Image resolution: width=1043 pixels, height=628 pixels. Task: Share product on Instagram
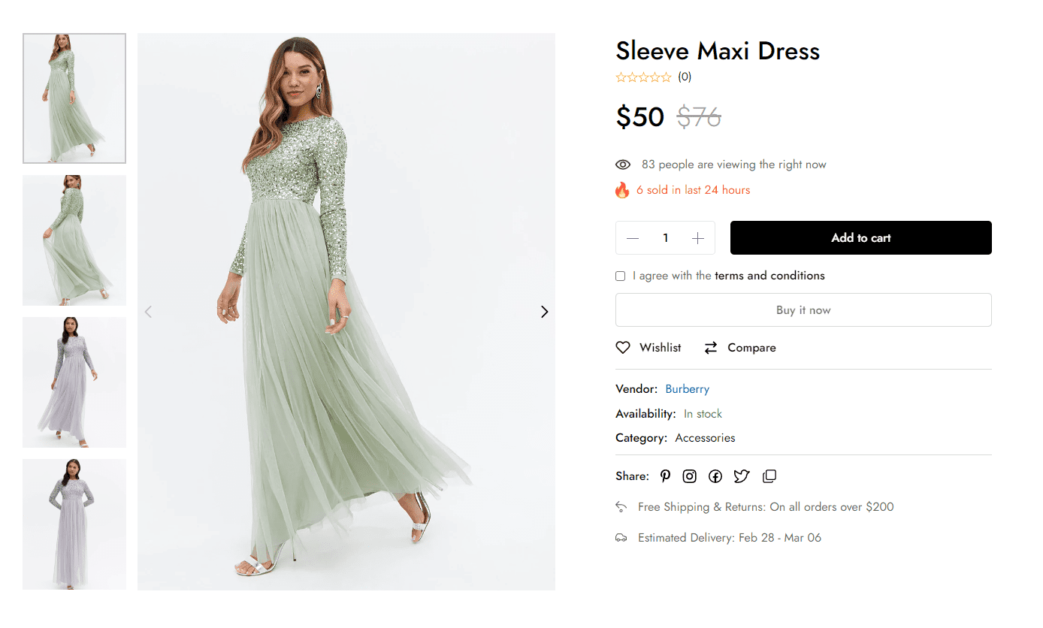[689, 476]
